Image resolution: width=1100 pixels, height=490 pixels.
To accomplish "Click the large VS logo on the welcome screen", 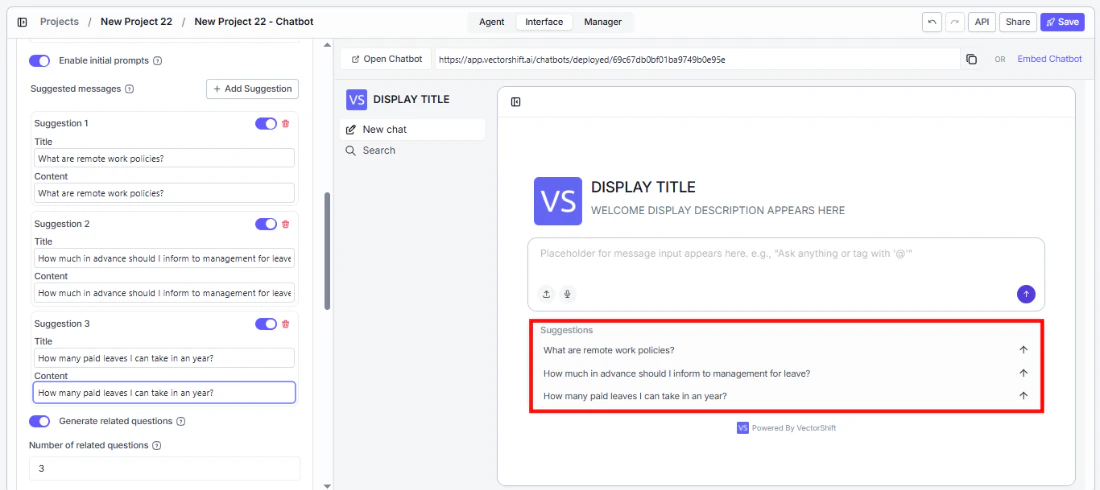I will pos(558,201).
